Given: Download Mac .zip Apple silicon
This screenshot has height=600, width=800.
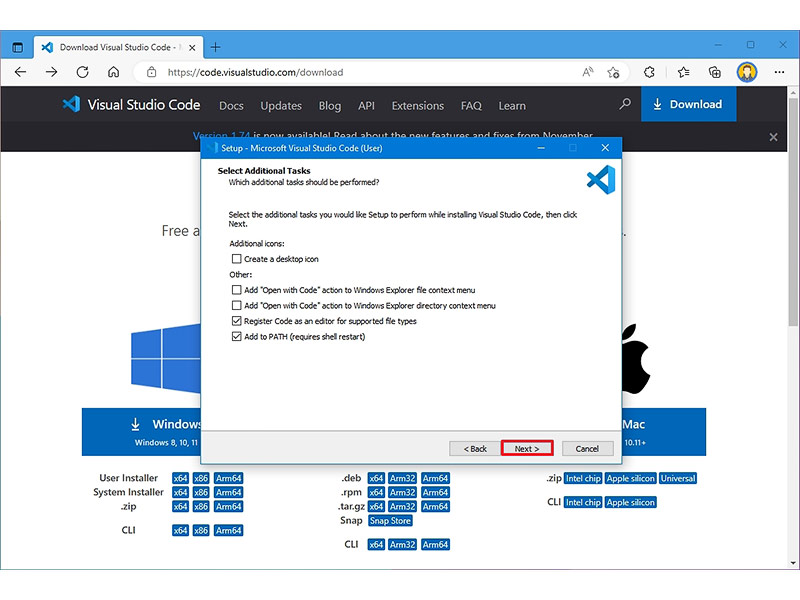Looking at the screenshot, I should click(x=631, y=478).
